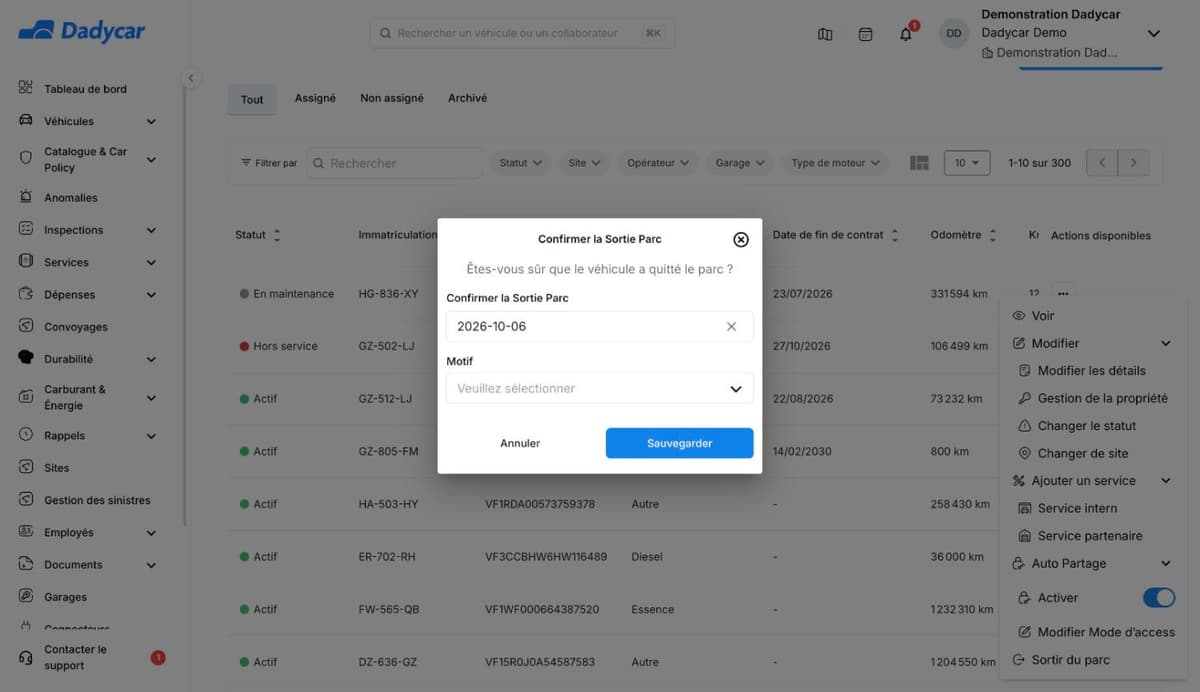1200x692 pixels.
Task: Switch to the Assigné tab
Action: pyautogui.click(x=315, y=98)
